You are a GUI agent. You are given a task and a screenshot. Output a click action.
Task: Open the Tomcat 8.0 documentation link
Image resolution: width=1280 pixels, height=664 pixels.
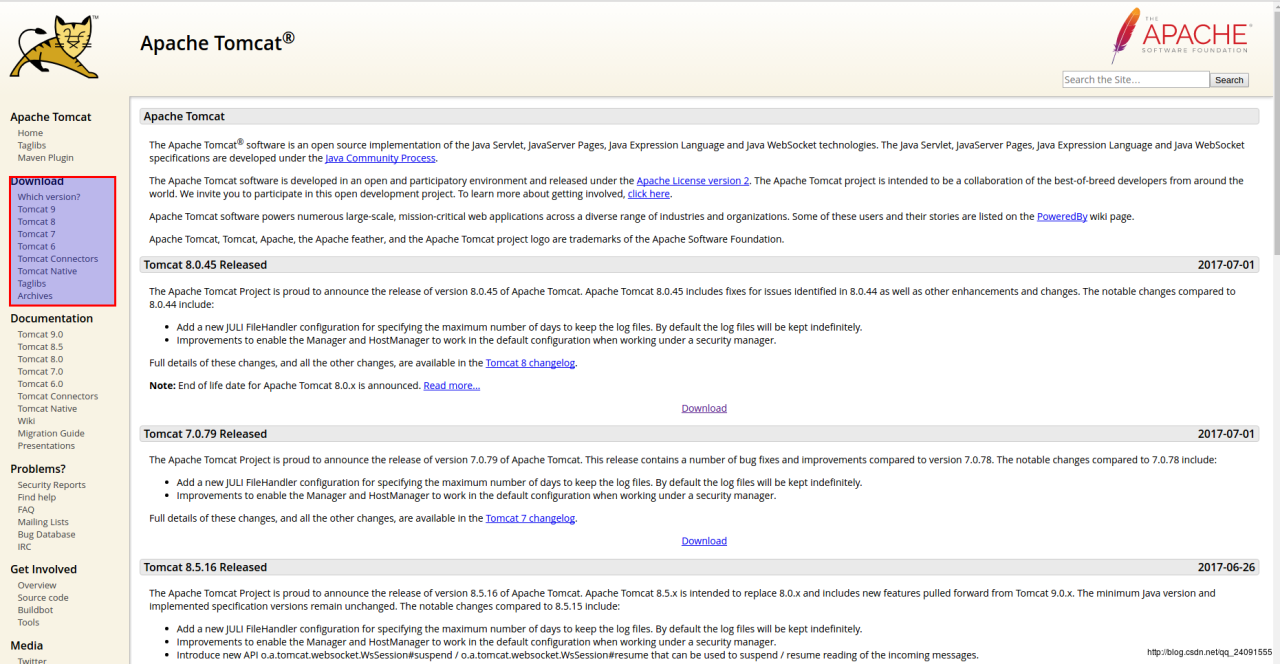click(40, 359)
